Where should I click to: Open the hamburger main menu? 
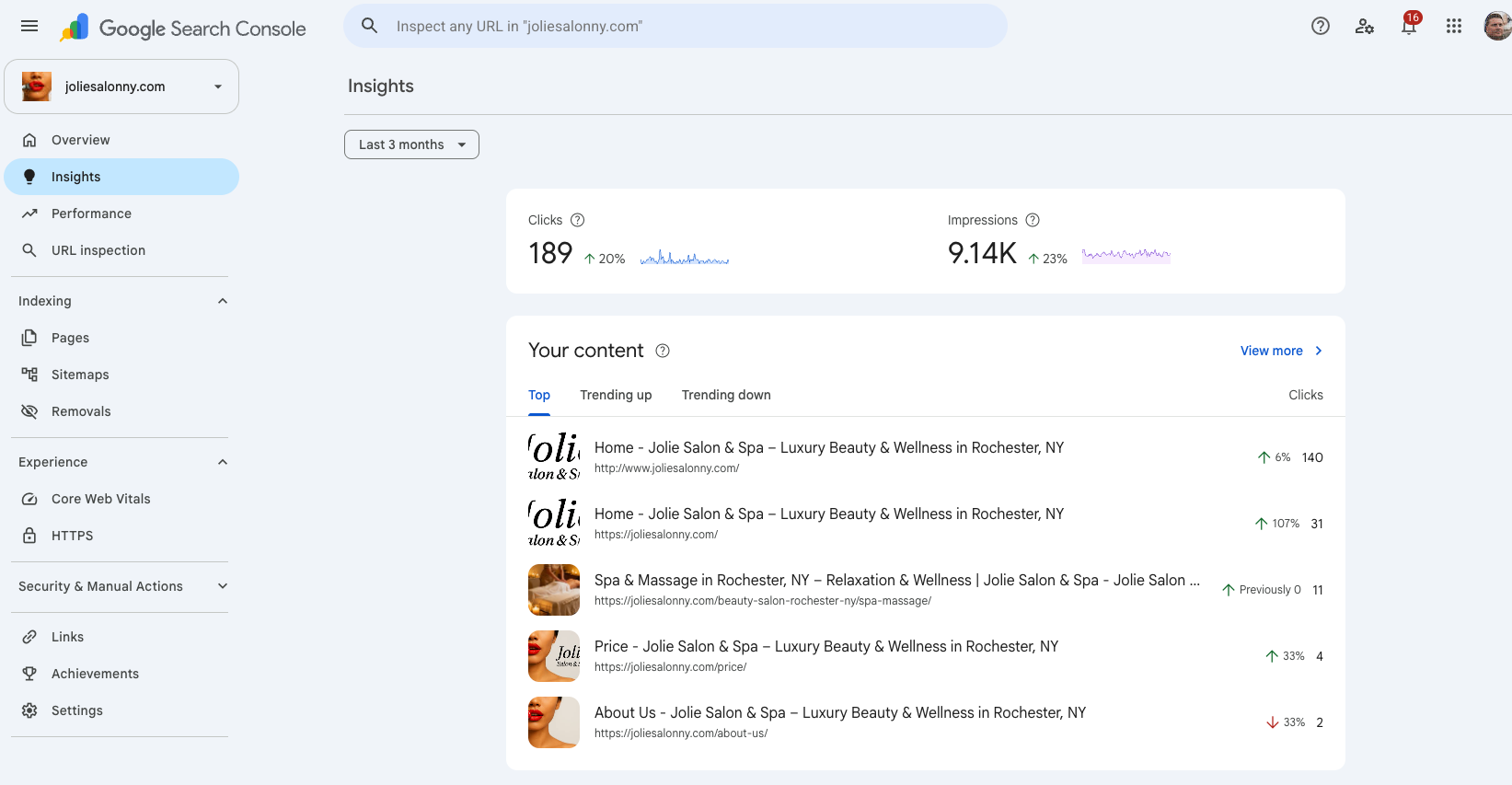pyautogui.click(x=29, y=26)
